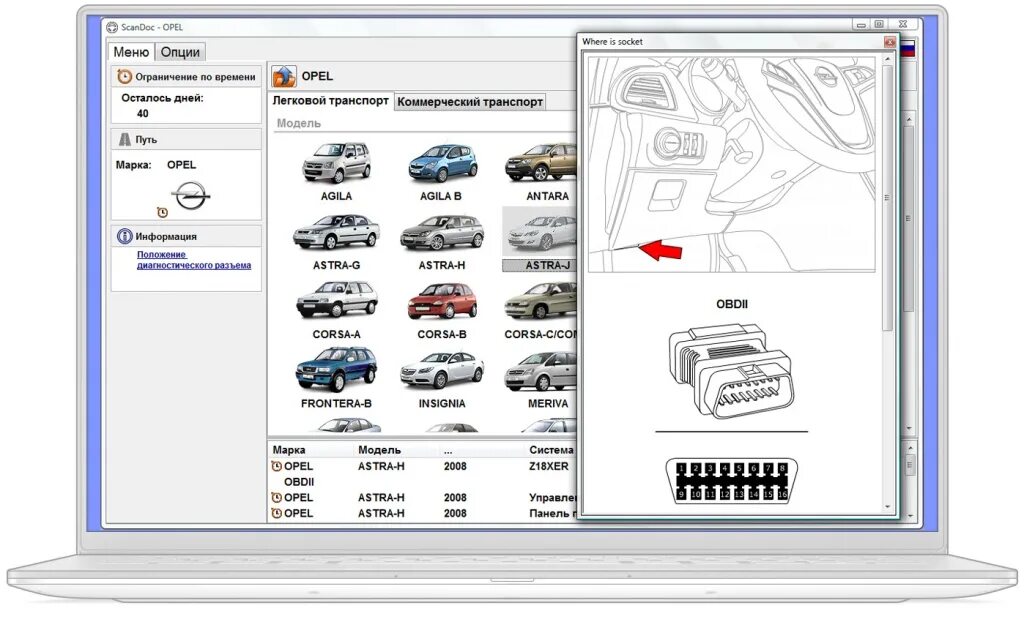Click the Russian flag language icon

pos(907,48)
